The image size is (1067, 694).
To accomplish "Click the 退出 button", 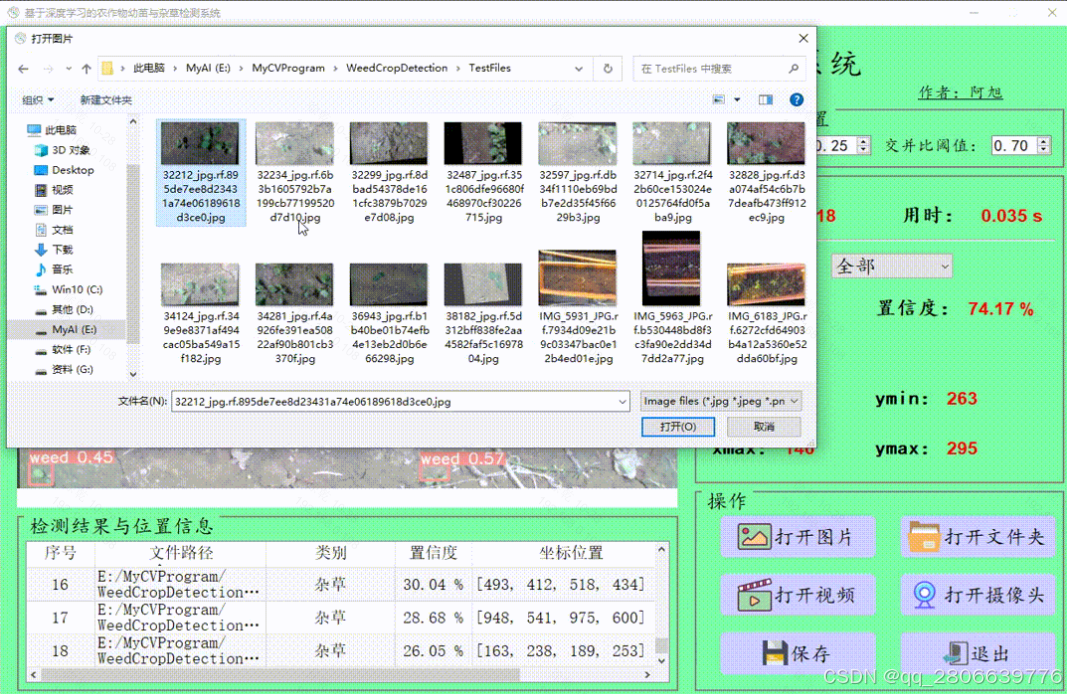I will coord(978,653).
